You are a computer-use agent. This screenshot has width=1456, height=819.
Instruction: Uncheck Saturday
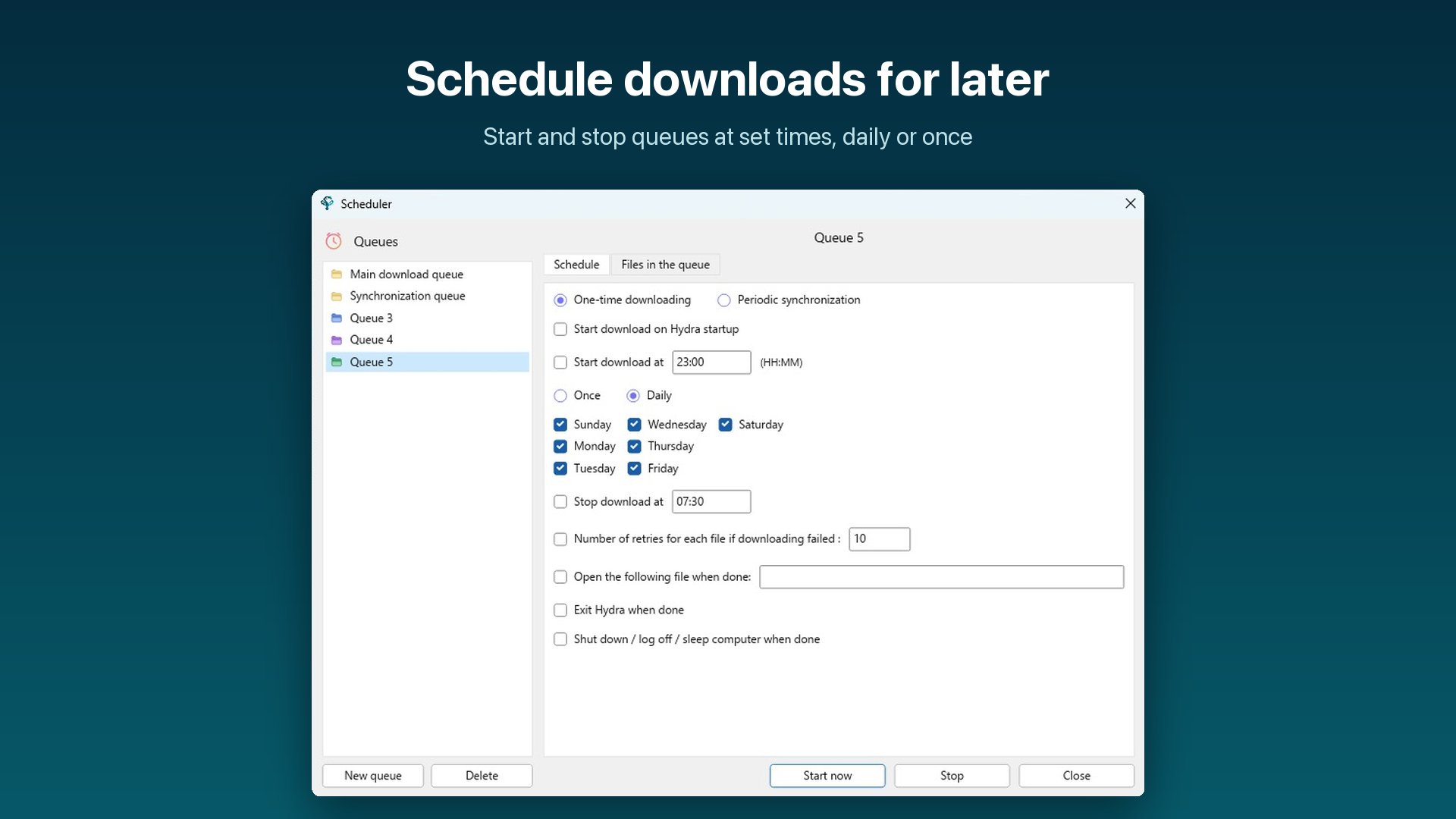tap(726, 425)
